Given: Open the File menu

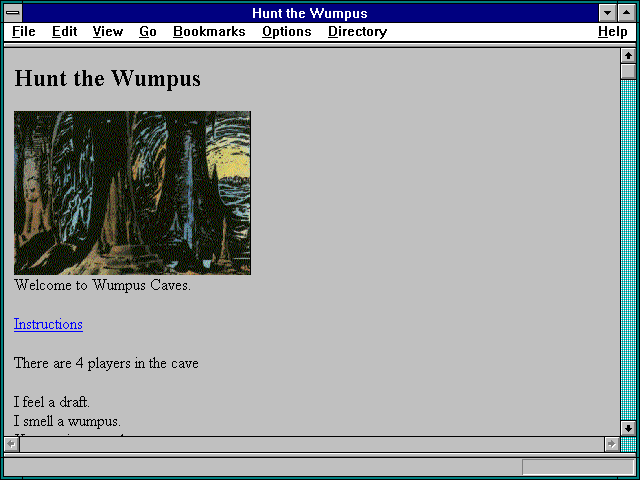Looking at the screenshot, I should pyautogui.click(x=24, y=32).
